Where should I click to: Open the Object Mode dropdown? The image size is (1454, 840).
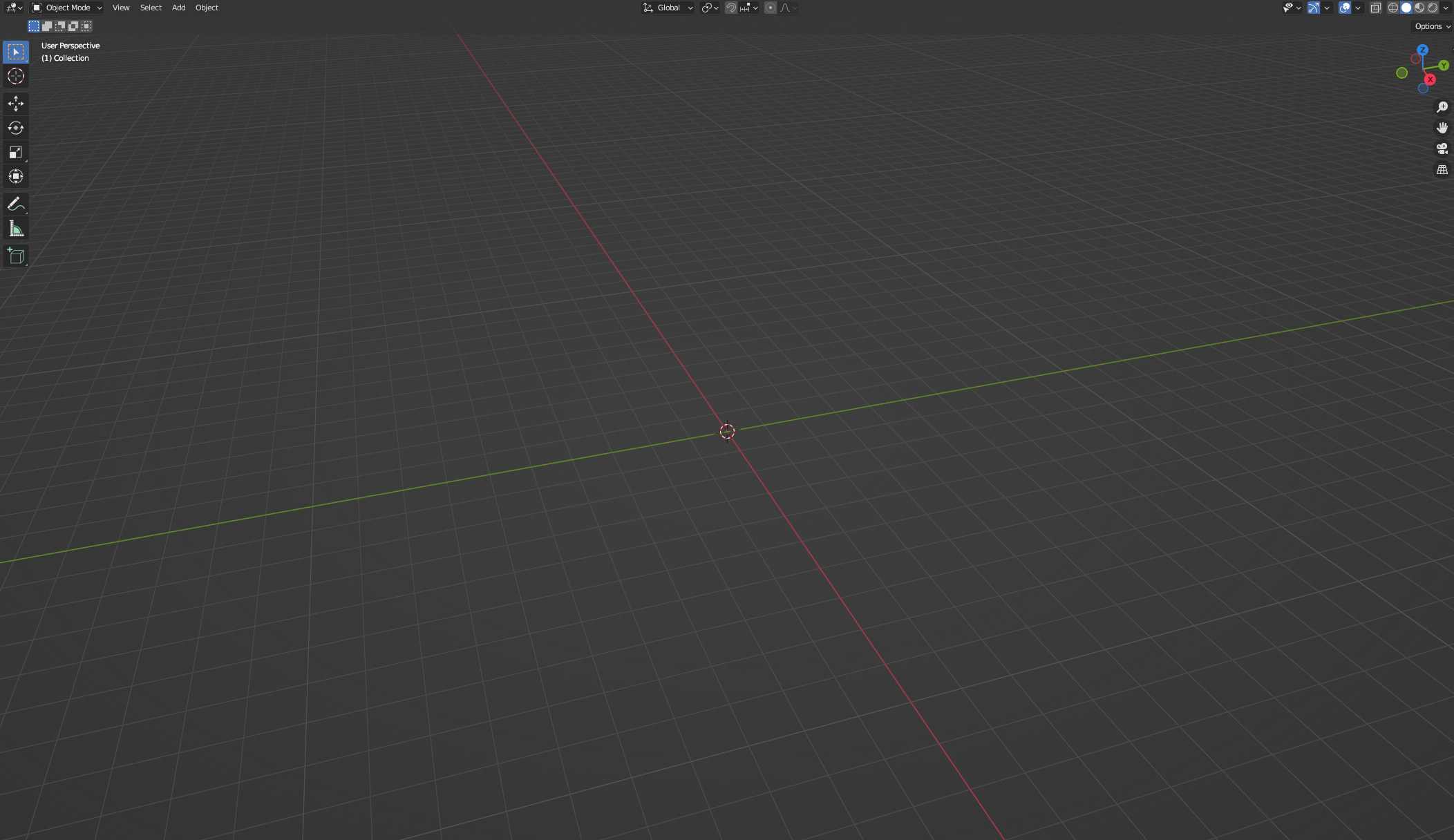click(67, 8)
